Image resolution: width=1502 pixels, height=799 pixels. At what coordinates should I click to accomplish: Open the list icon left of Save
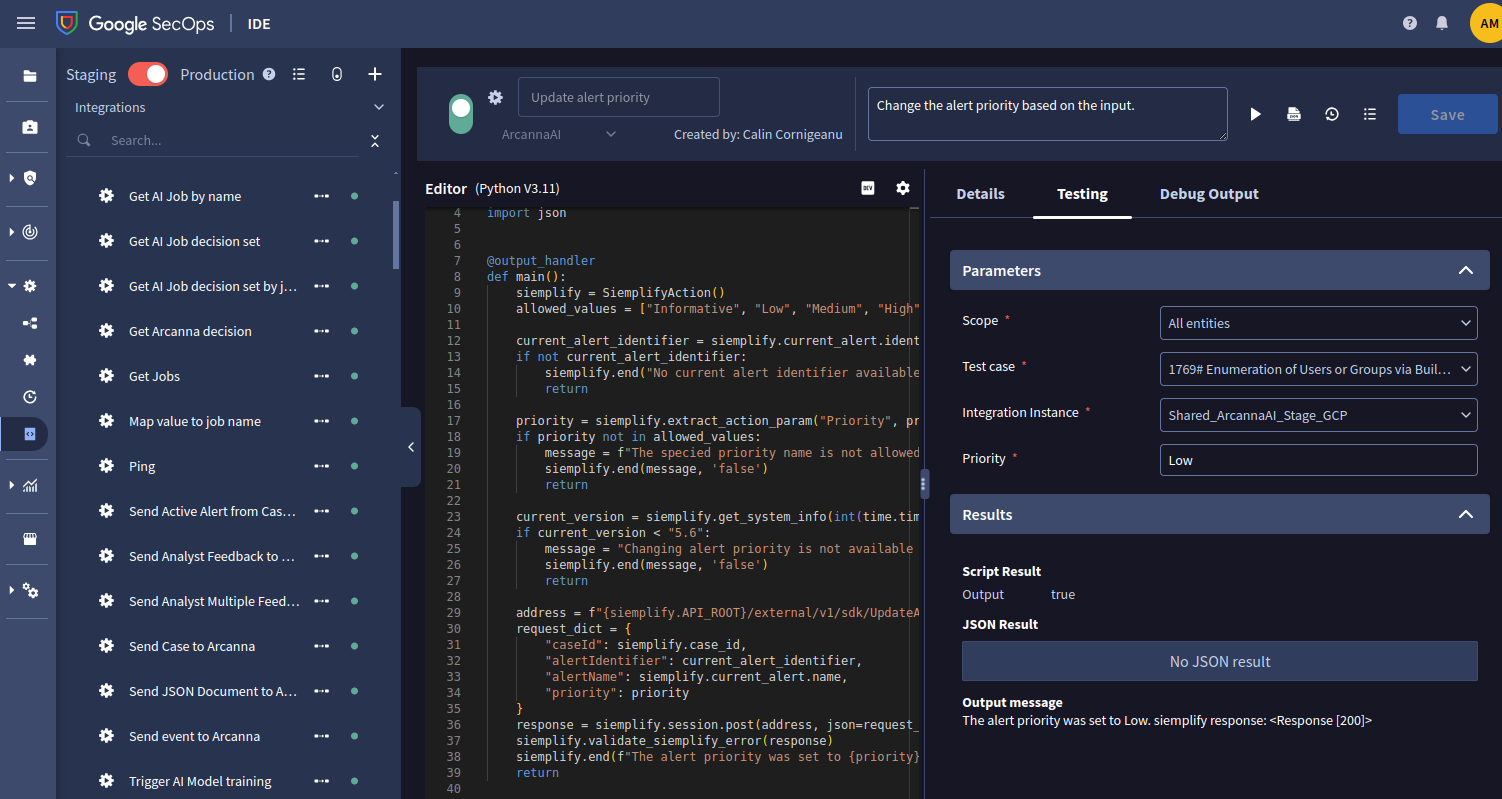[1370, 114]
